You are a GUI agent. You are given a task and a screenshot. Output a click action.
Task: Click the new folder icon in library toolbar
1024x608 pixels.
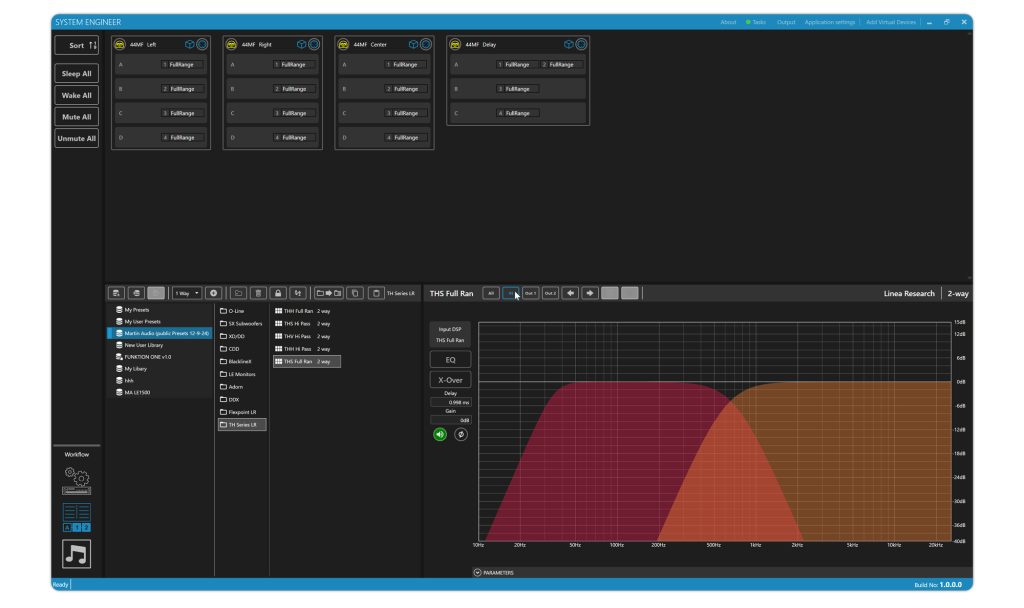click(x=238, y=293)
